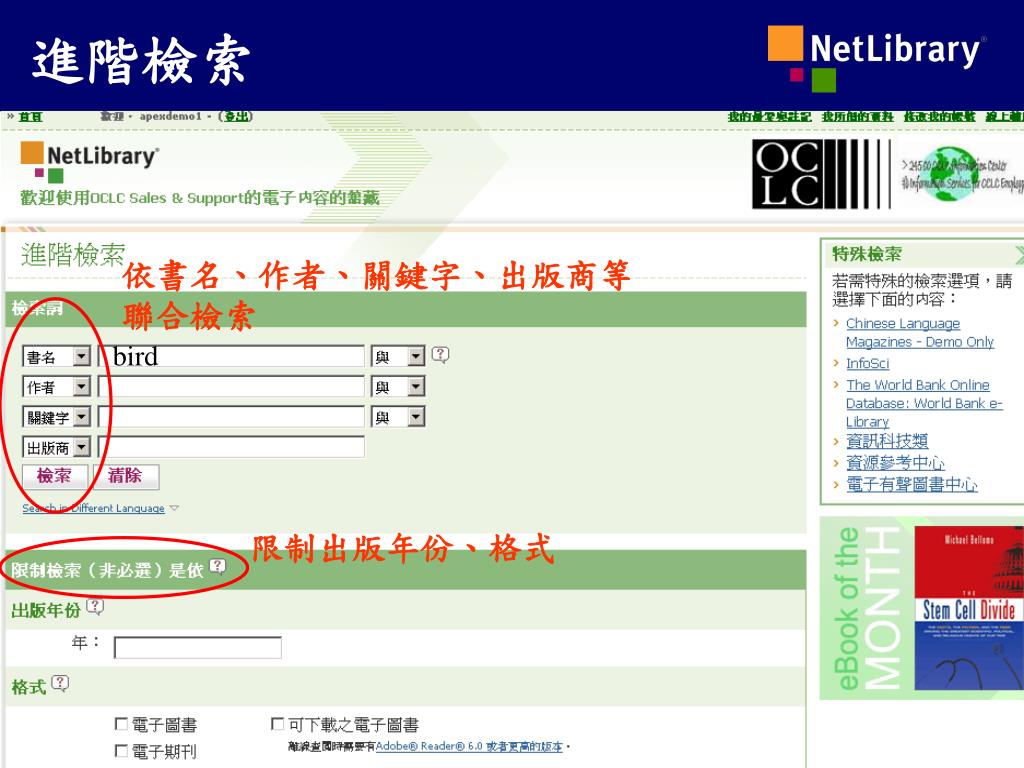Open the 我的最愛與註記 top navigation link
Viewport: 1024px width, 768px height.
click(x=769, y=117)
